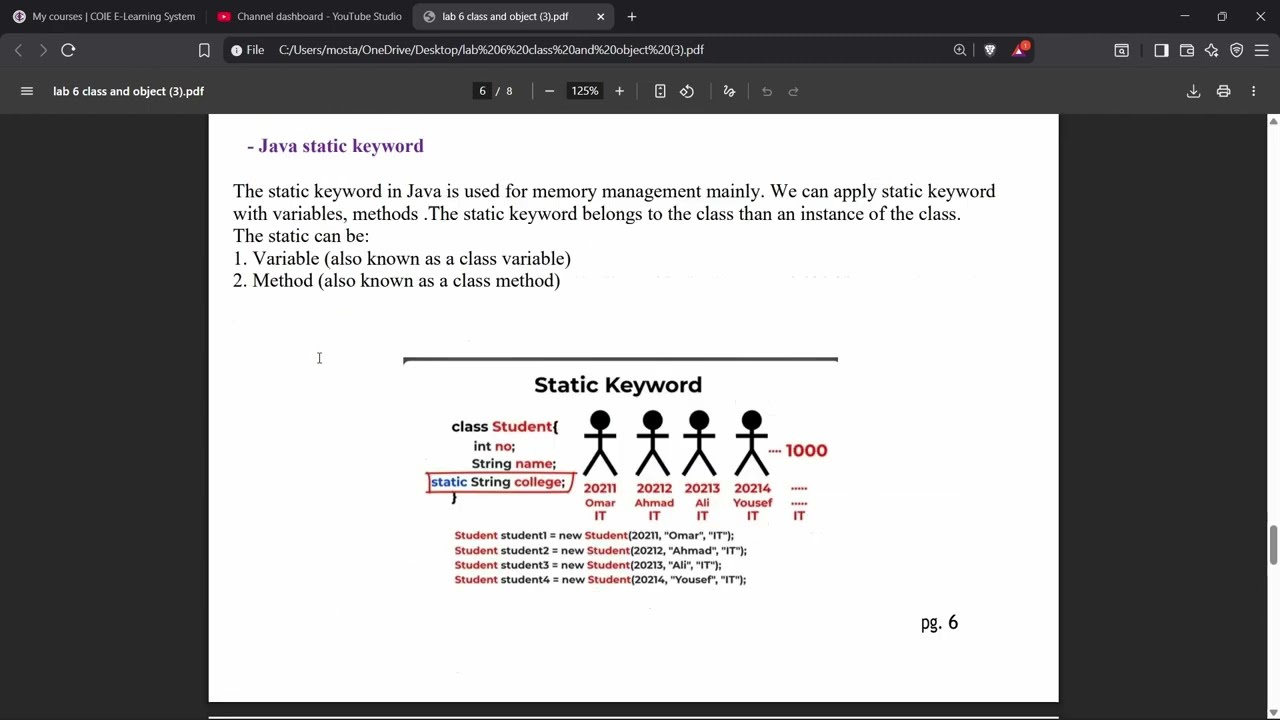Screen dimensions: 1280x720
Task: Zoom out using the minus button
Action: click(x=549, y=91)
